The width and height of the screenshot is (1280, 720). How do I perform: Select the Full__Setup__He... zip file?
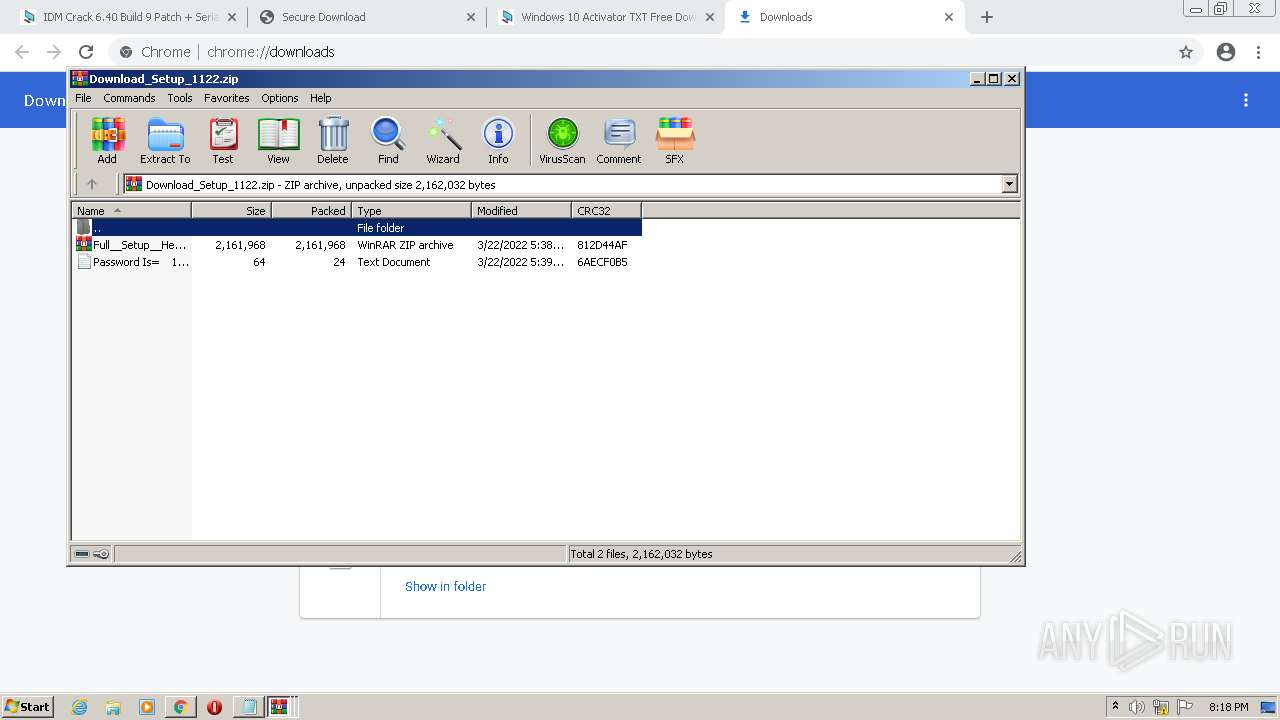132,245
